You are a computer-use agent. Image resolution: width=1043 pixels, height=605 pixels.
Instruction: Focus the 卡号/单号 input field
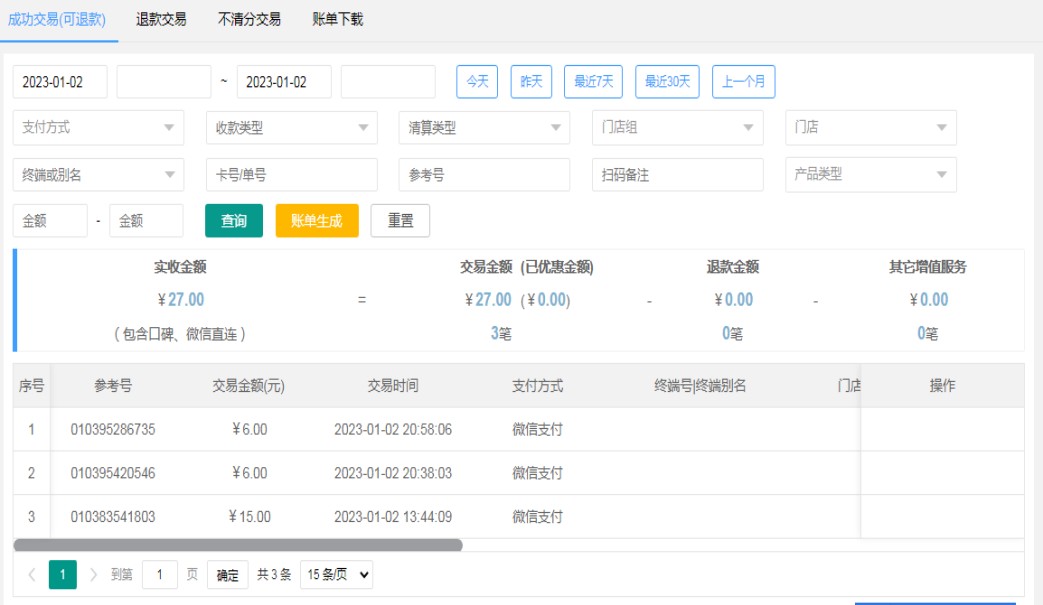(291, 175)
